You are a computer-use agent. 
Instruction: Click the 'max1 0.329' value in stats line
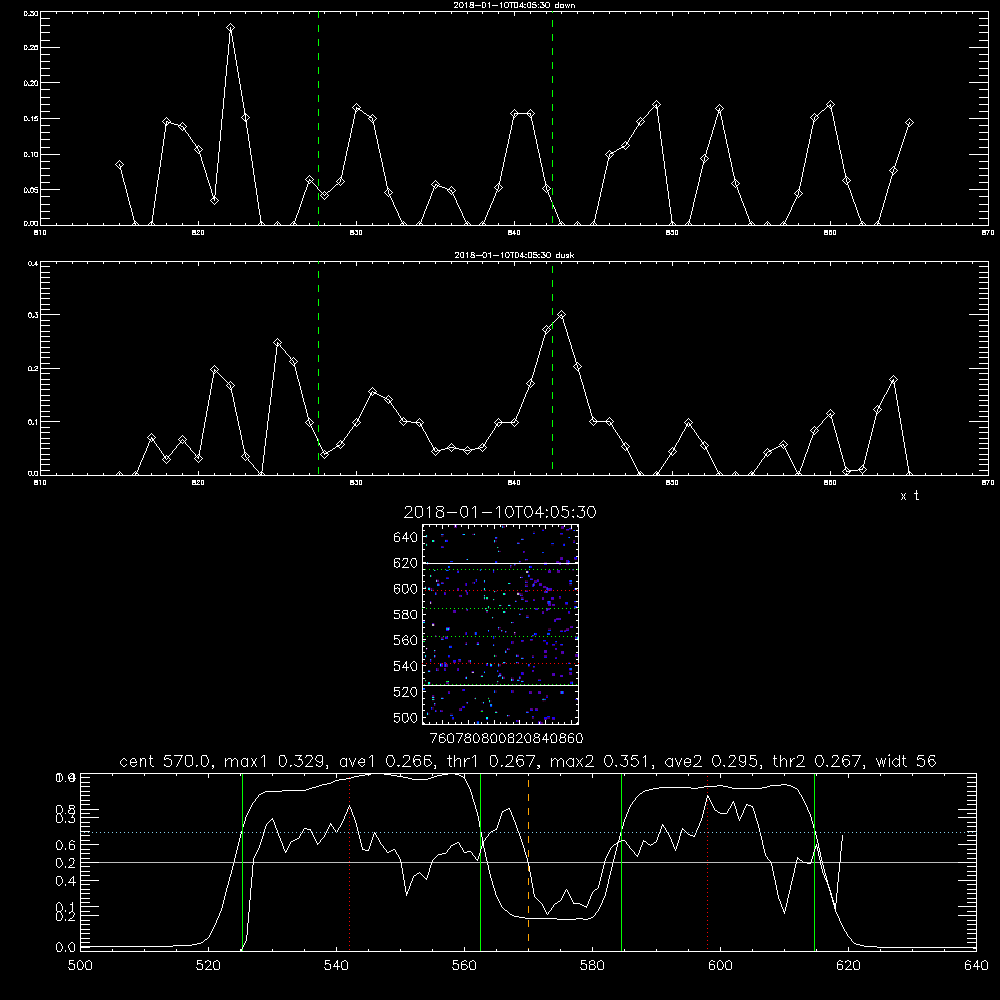[277, 761]
